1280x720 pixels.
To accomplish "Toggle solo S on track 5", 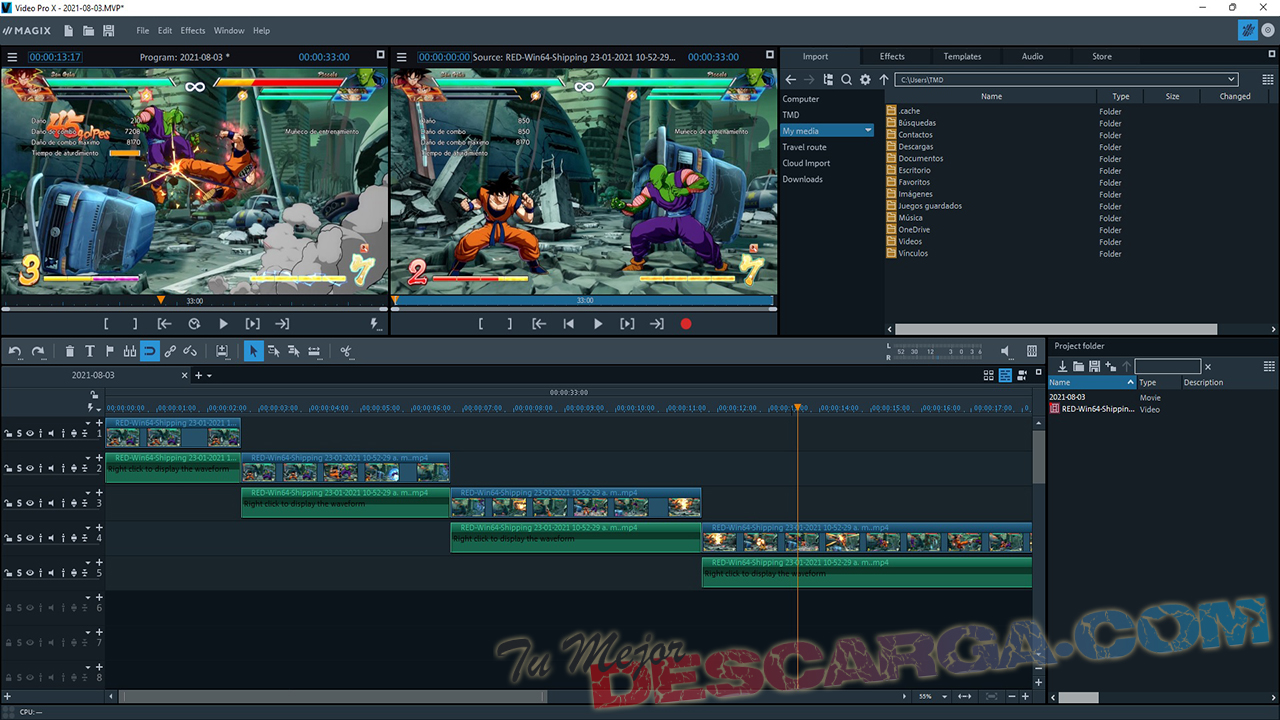I will point(19,573).
